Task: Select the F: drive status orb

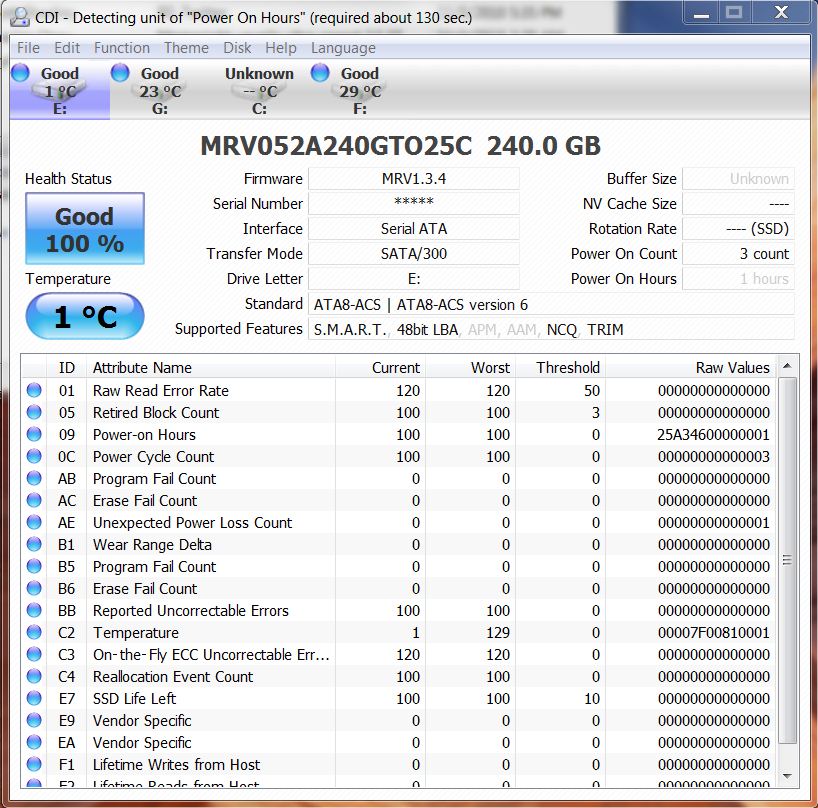Action: pos(320,73)
